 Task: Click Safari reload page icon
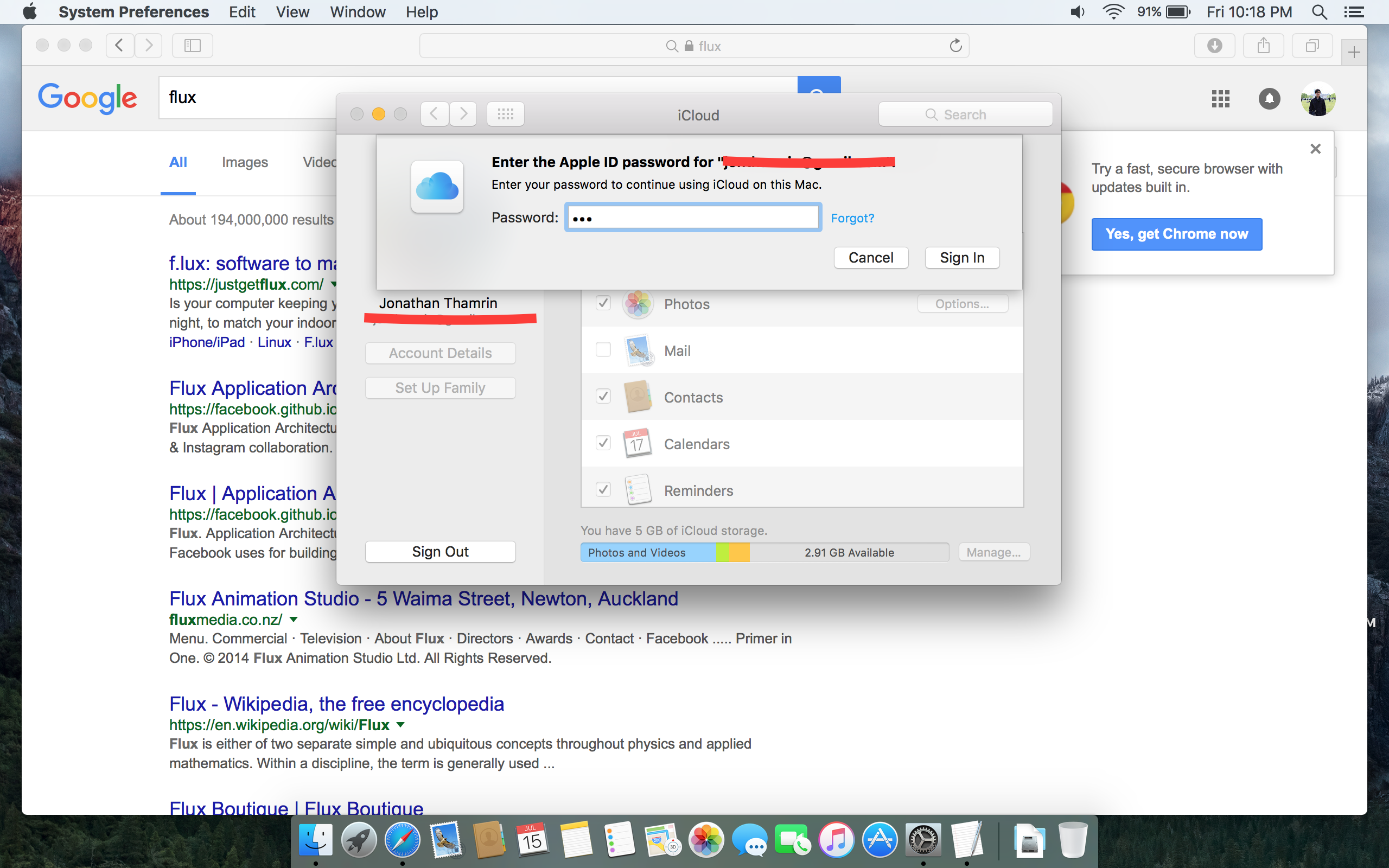[955, 46]
